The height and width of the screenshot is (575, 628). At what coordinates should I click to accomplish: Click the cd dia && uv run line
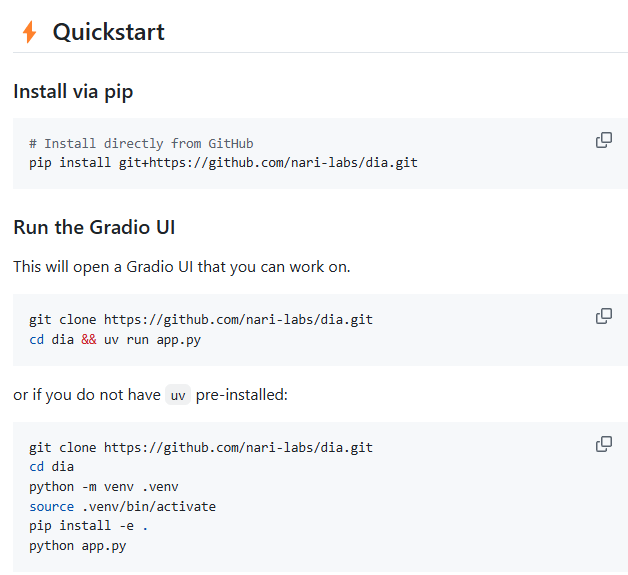115,340
